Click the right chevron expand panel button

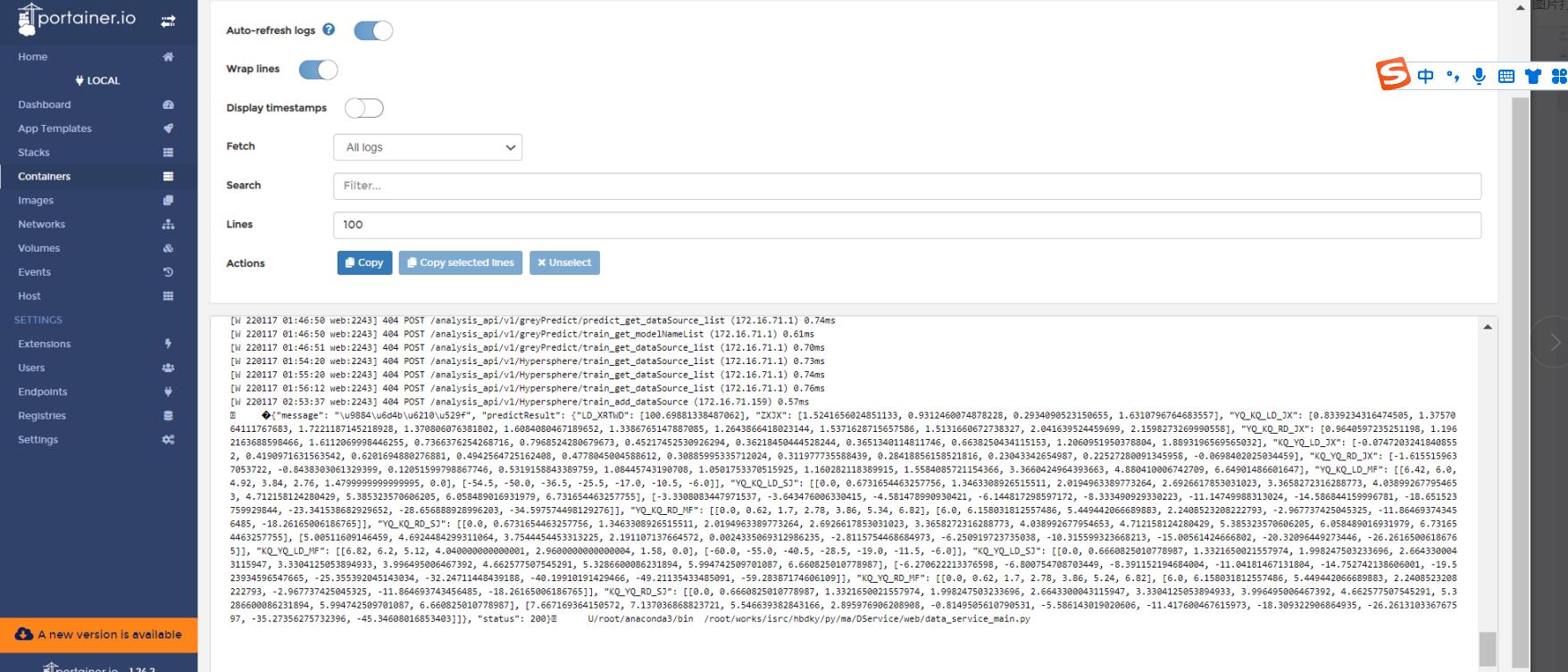(1555, 342)
